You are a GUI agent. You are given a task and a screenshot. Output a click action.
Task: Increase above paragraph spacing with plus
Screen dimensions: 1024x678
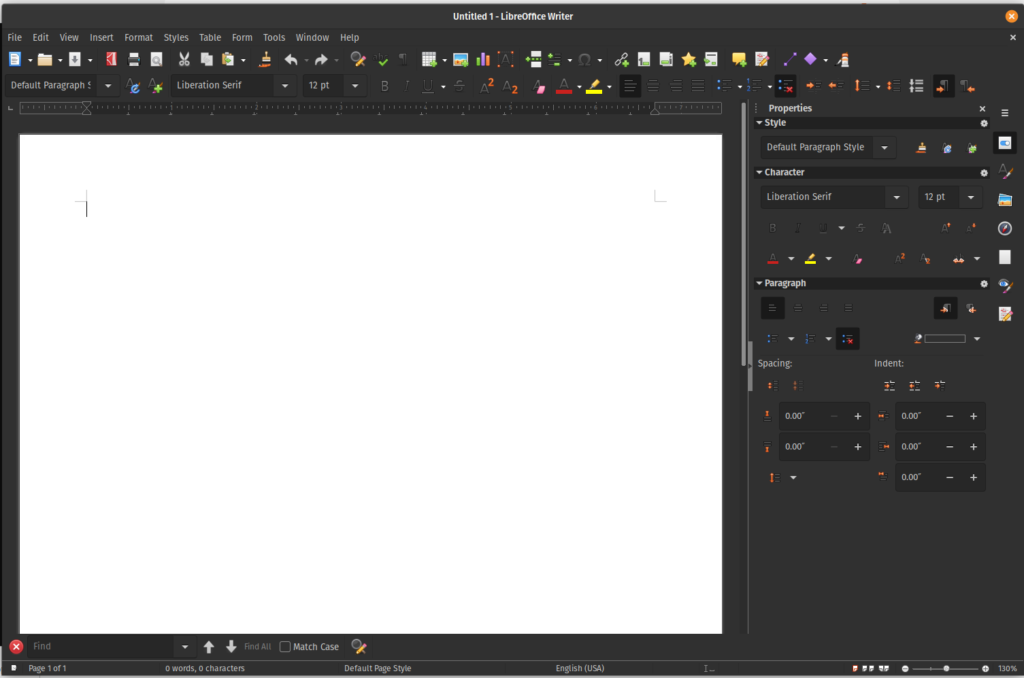(x=857, y=416)
